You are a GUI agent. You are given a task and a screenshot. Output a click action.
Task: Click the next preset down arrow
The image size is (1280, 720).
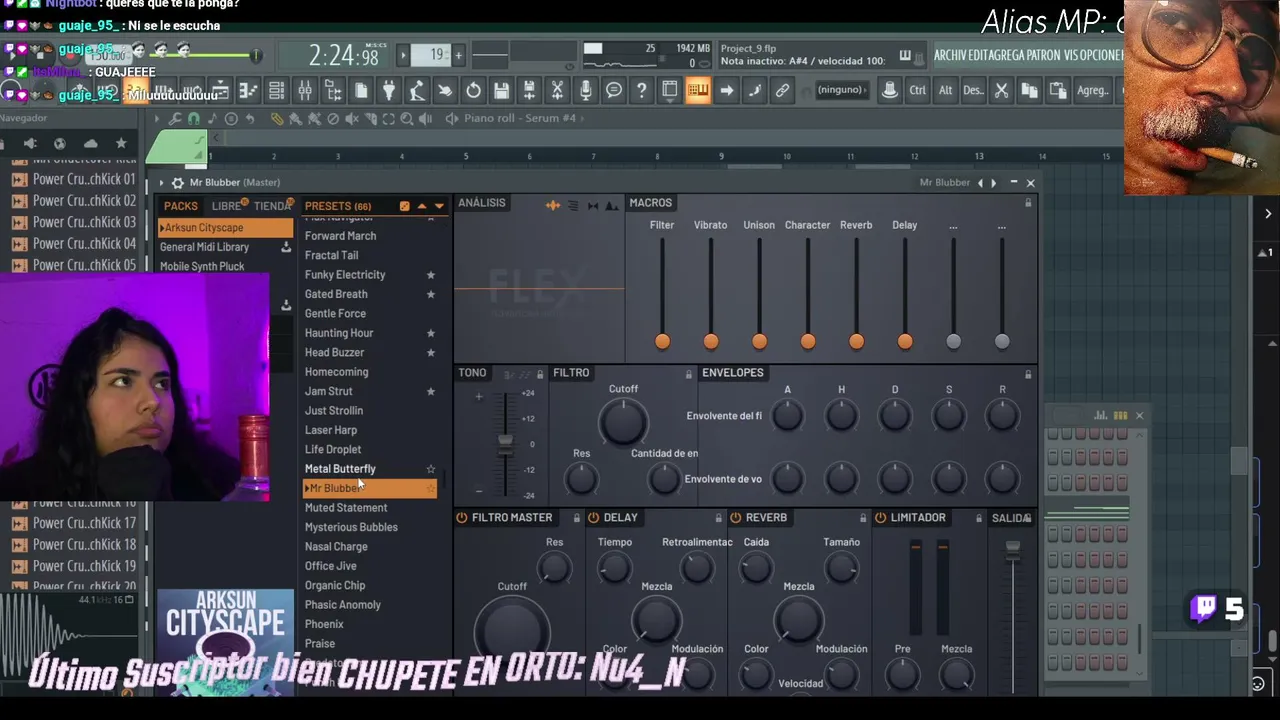(439, 206)
